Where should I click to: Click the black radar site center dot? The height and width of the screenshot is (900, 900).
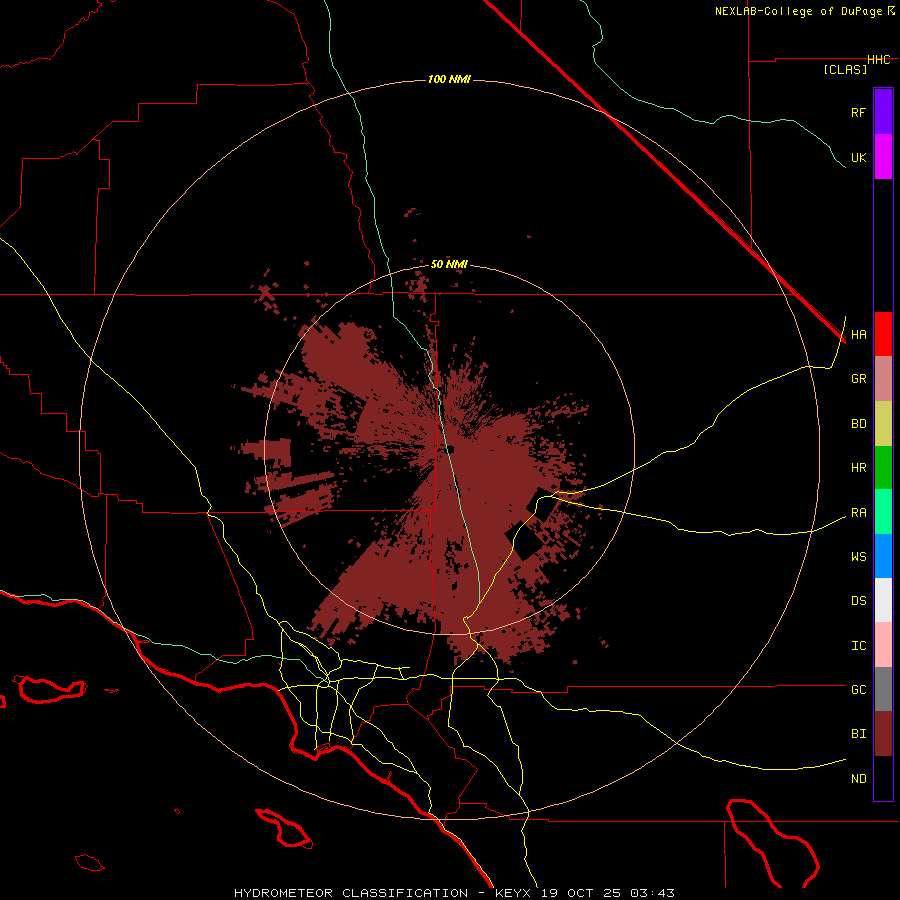(451, 449)
